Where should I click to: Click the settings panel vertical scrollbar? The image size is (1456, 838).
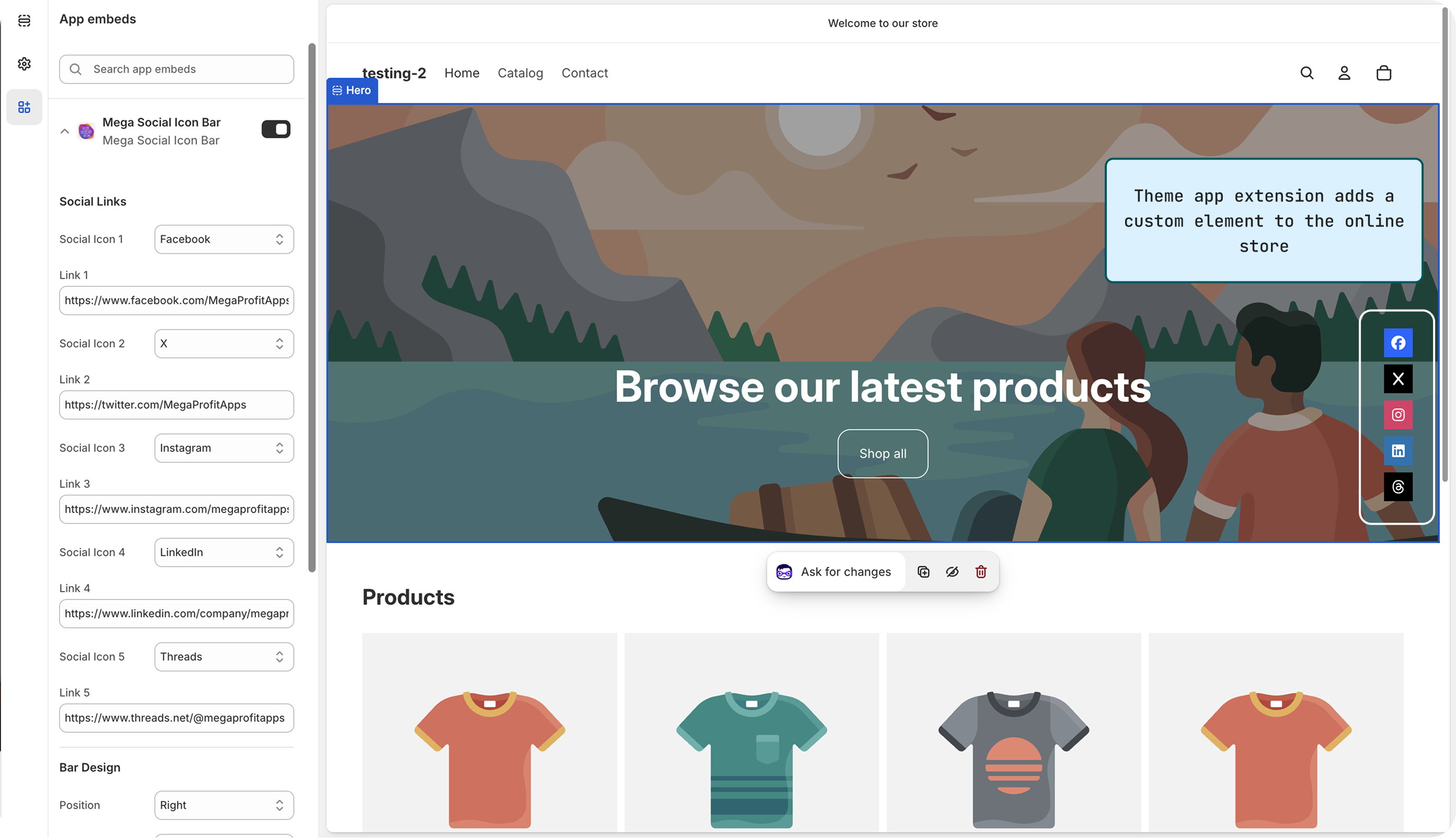click(312, 308)
